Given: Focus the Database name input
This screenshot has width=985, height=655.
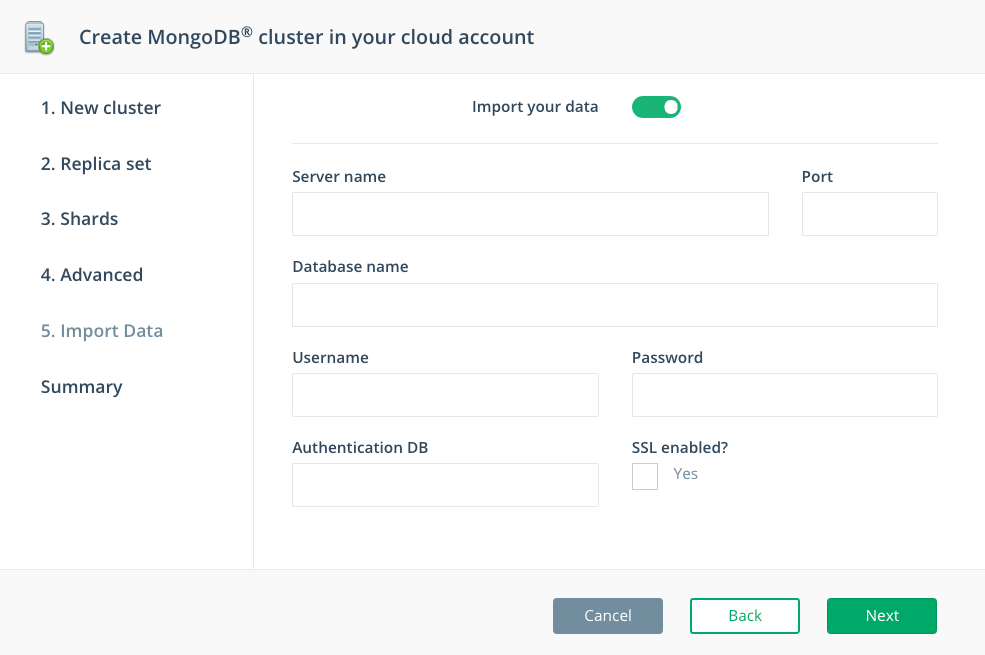Looking at the screenshot, I should tap(614, 305).
